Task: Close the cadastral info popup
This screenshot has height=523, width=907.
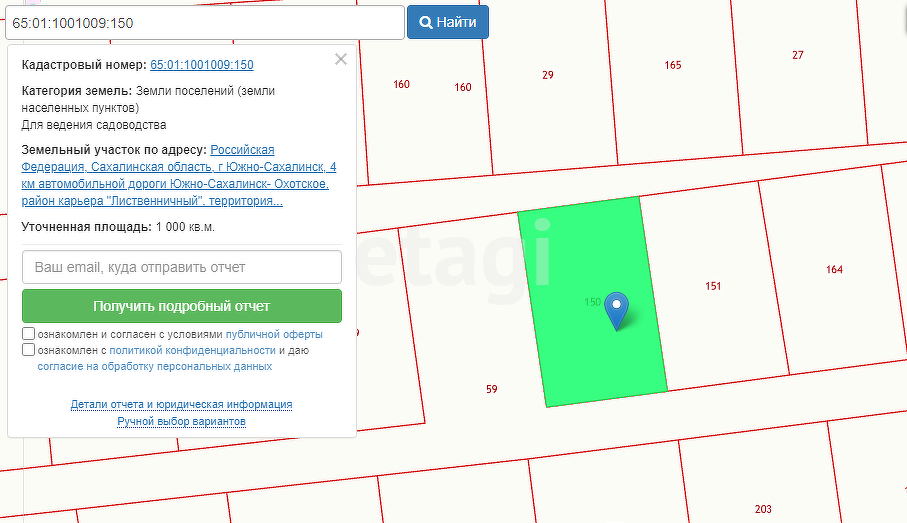Action: pos(341,59)
